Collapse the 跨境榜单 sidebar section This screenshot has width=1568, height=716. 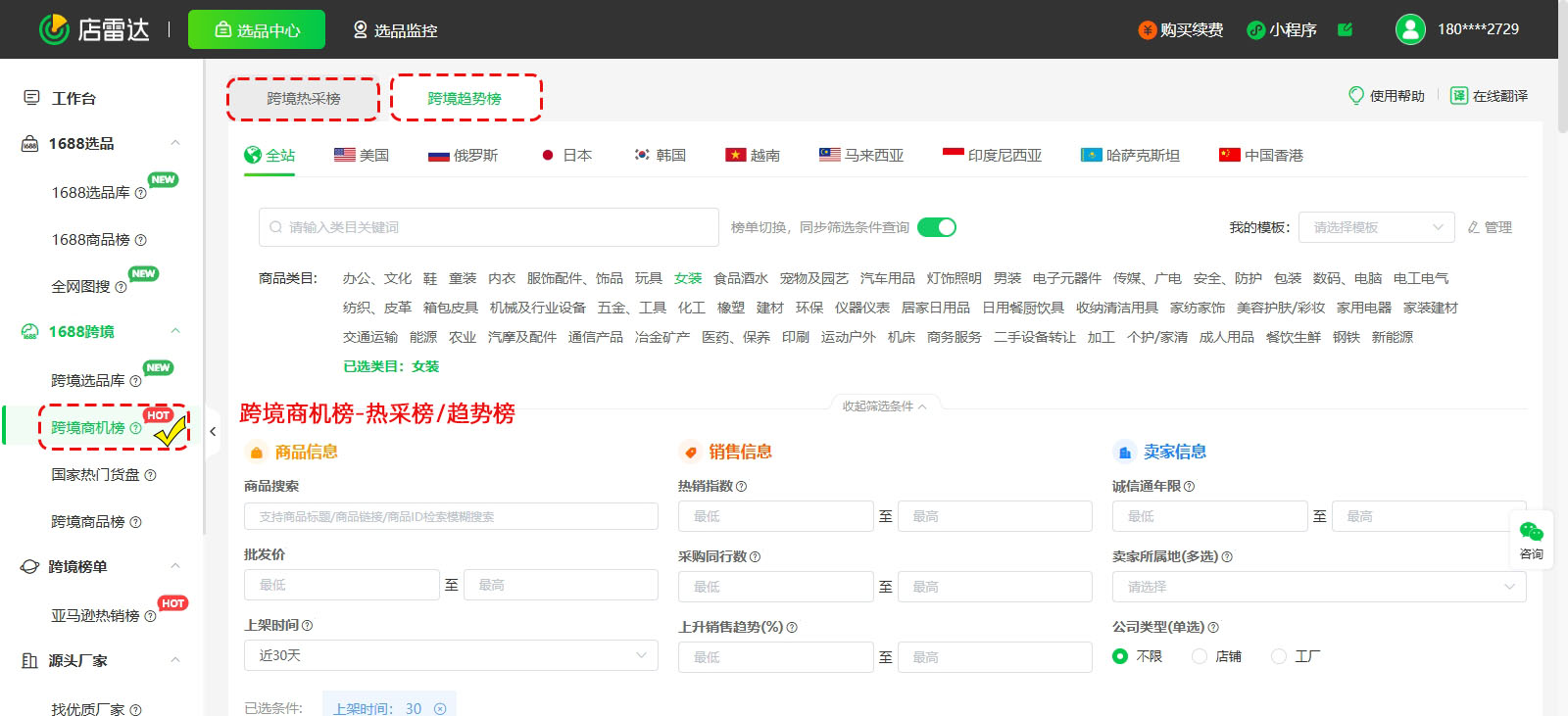175,566
